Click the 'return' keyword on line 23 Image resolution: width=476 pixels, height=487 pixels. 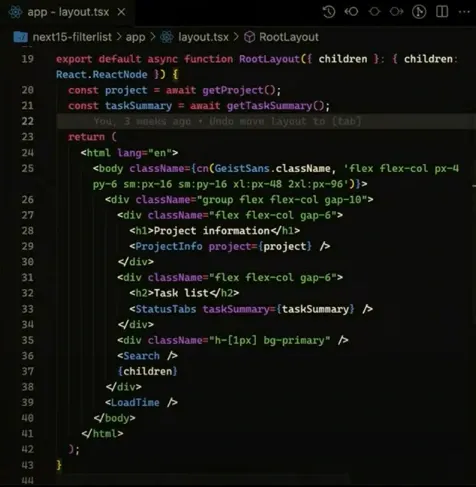(86, 137)
